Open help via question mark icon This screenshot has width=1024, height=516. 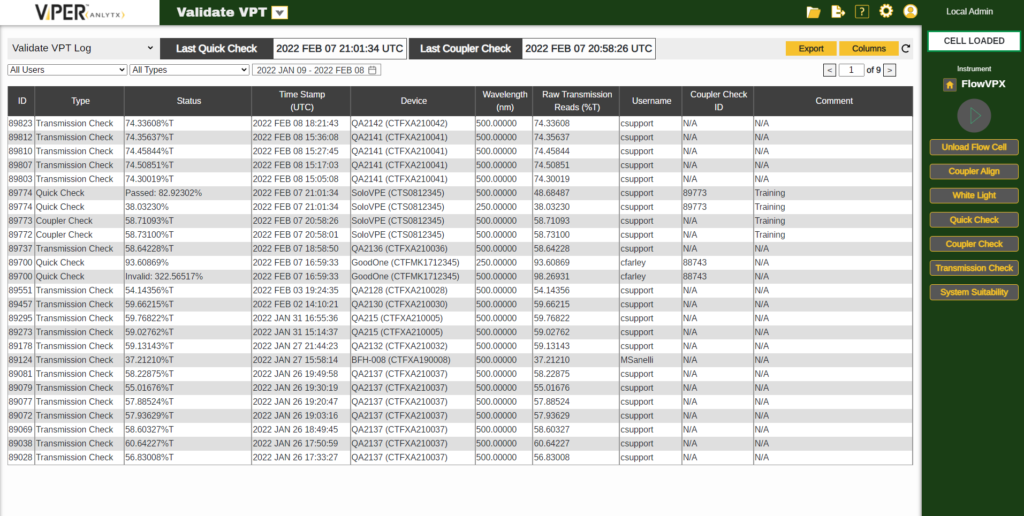[862, 12]
